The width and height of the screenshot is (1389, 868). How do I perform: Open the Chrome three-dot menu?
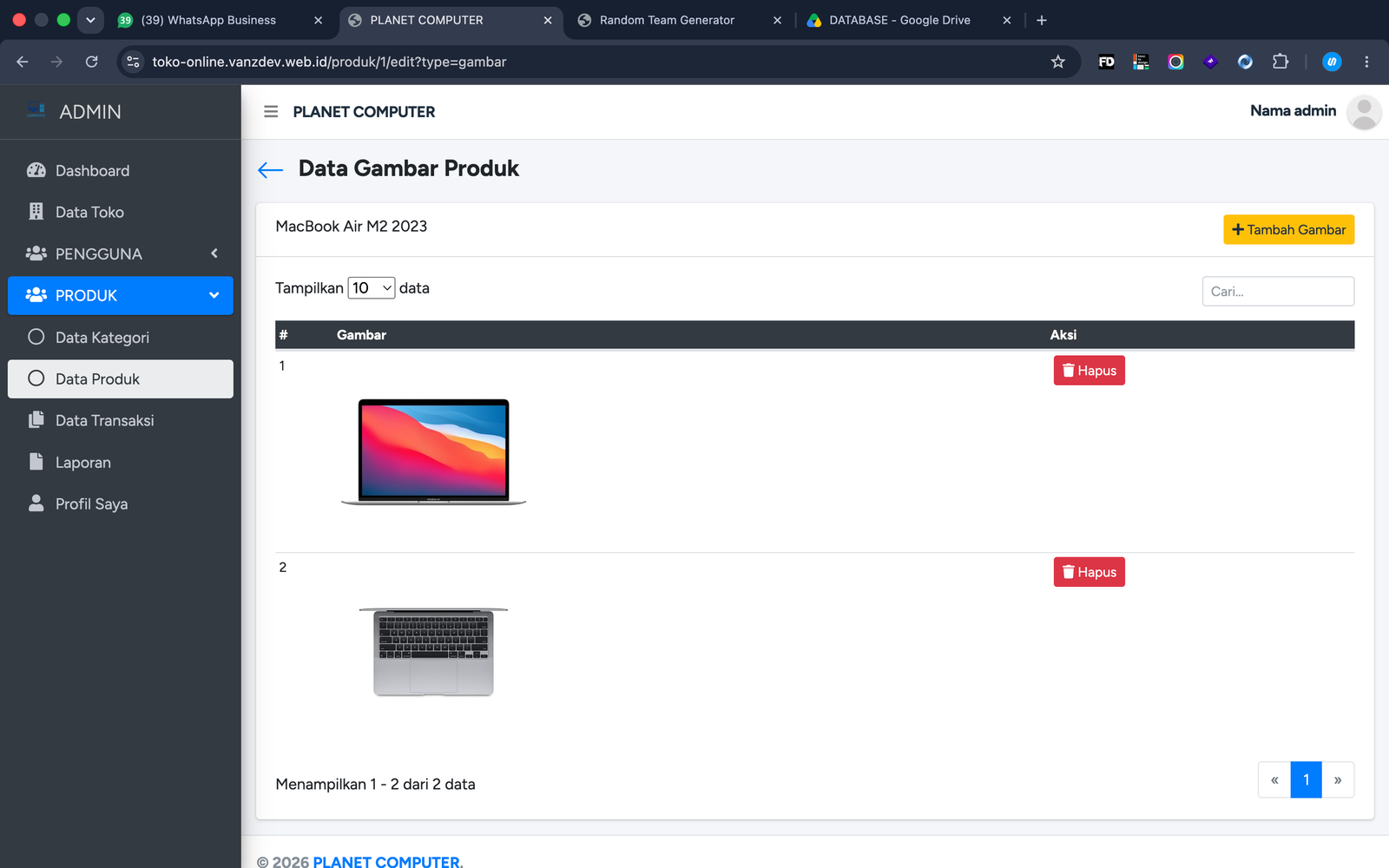click(x=1366, y=62)
